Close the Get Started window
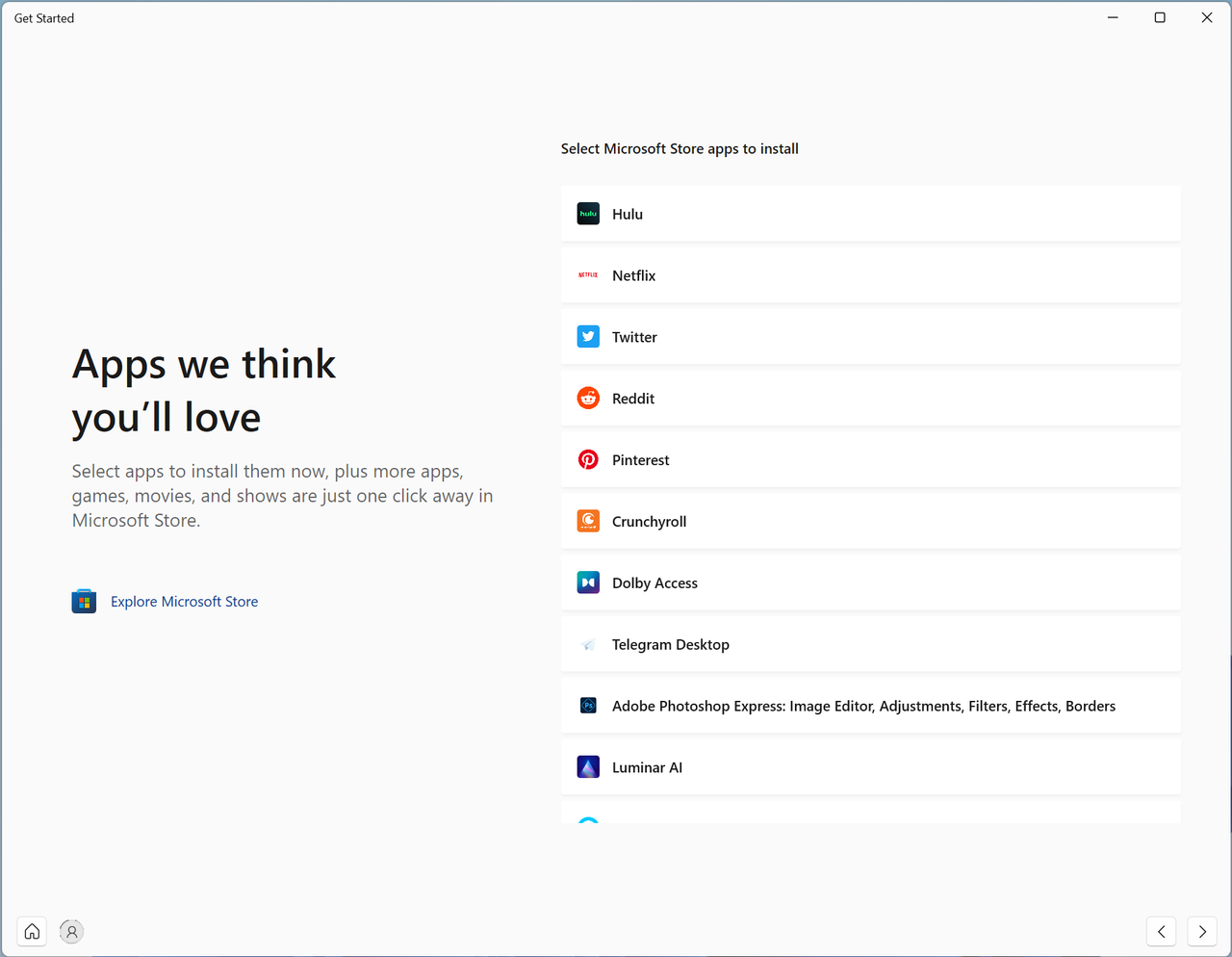Screen dimensions: 1232x957 pyautogui.click(x=1207, y=17)
